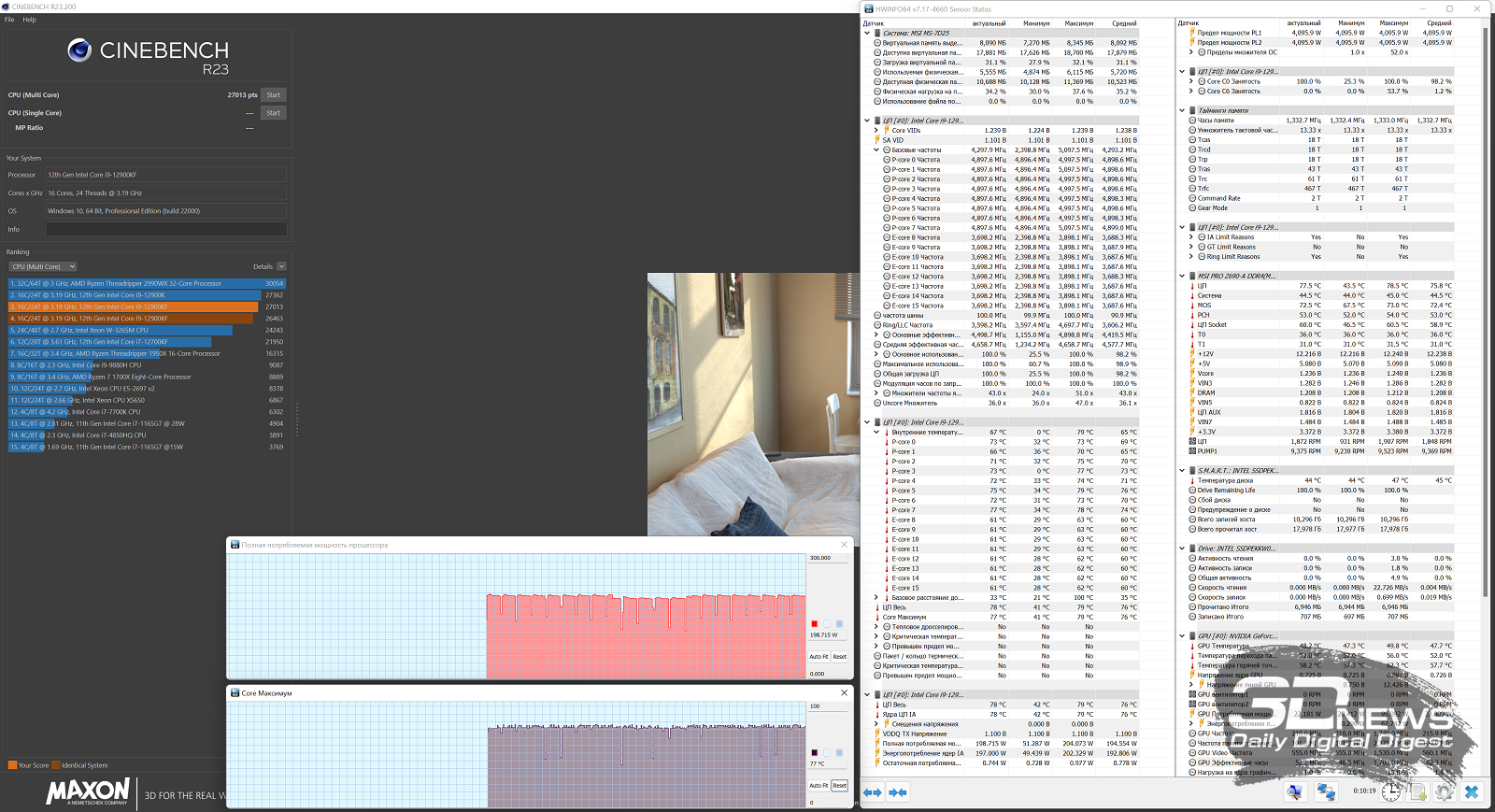Select the Предел мощности PL1 sensor row

point(1321,33)
